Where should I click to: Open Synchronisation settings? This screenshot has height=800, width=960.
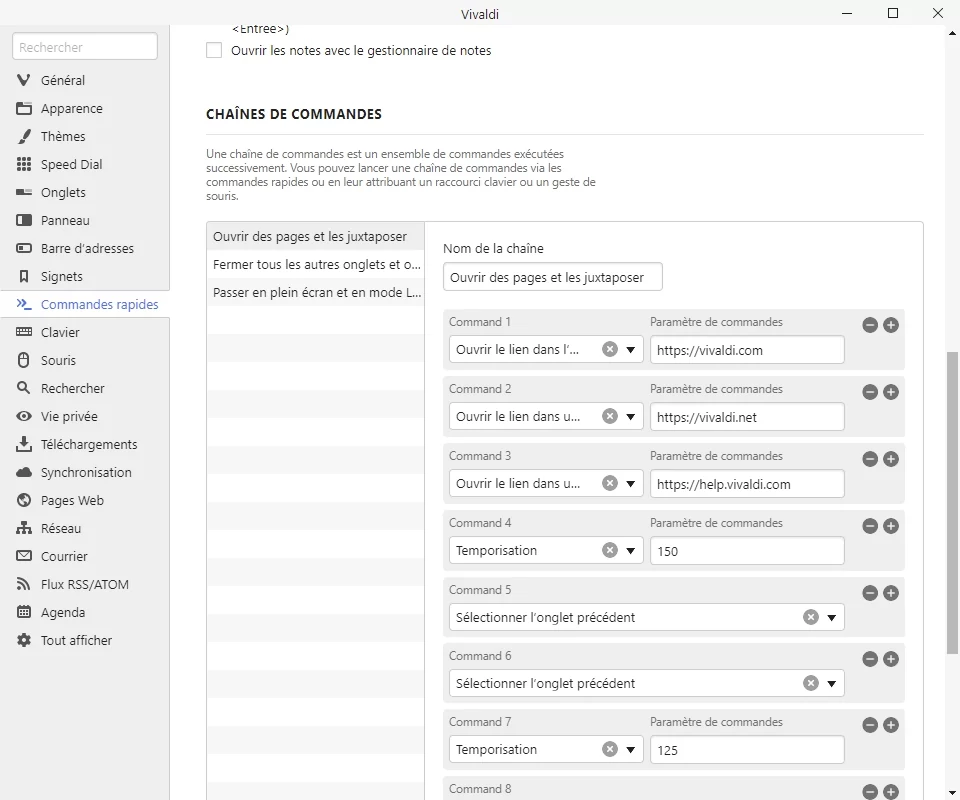click(x=84, y=473)
